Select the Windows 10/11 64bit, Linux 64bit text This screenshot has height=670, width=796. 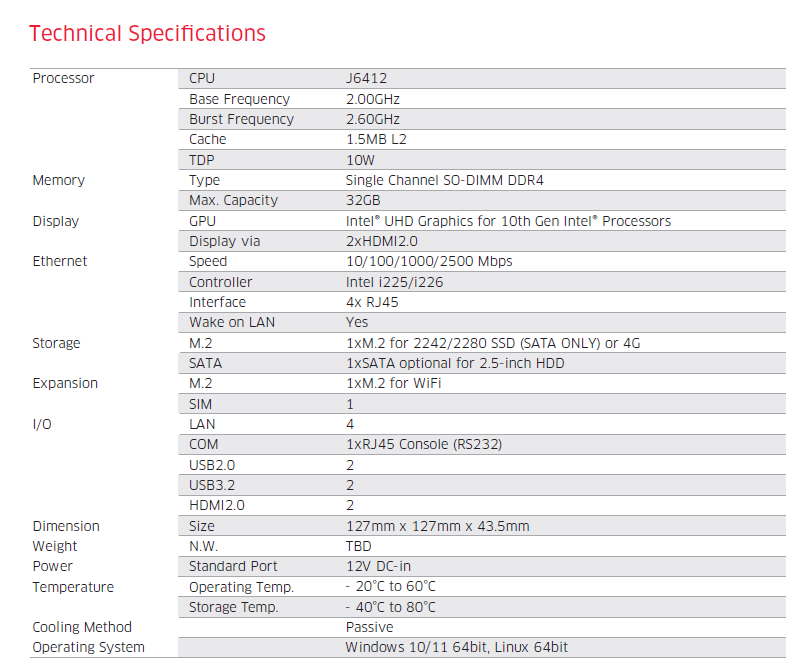[457, 647]
